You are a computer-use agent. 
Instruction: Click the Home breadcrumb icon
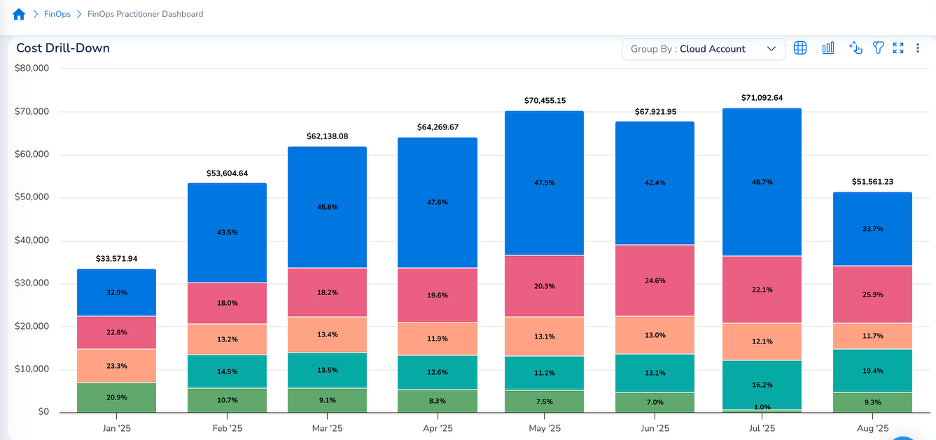click(x=18, y=14)
